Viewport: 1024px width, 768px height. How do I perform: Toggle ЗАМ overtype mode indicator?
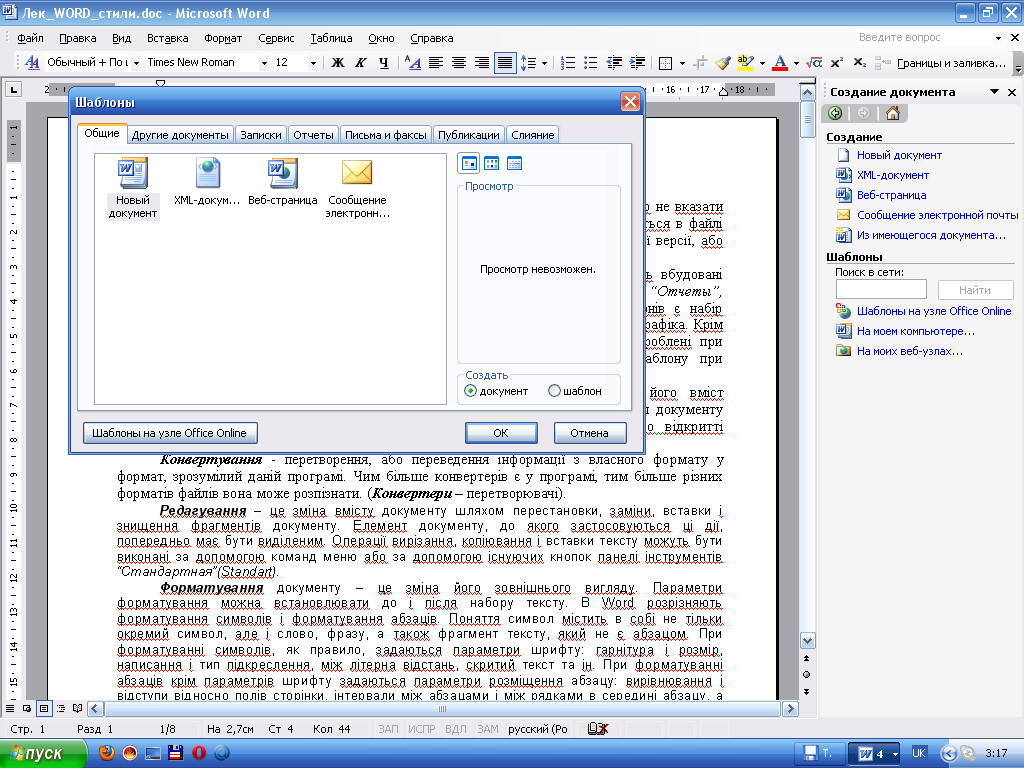(x=487, y=729)
